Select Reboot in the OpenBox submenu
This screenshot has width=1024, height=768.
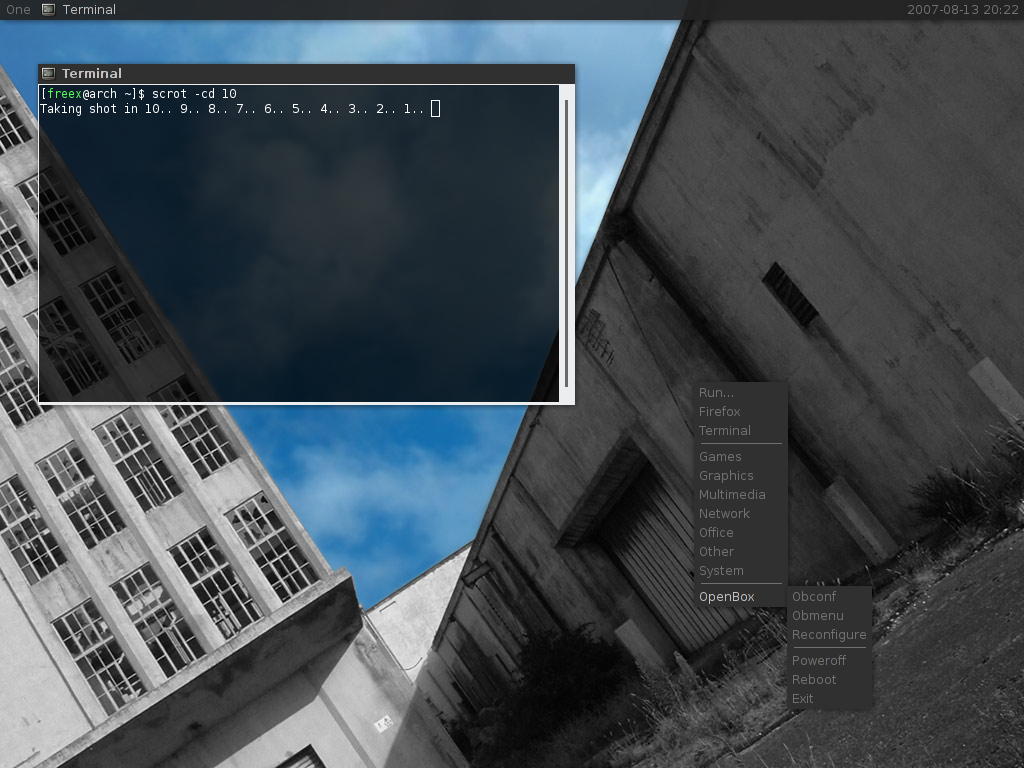coord(829,679)
